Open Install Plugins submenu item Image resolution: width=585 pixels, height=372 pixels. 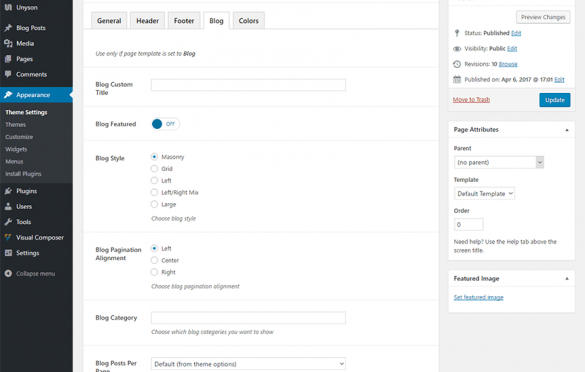click(23, 174)
